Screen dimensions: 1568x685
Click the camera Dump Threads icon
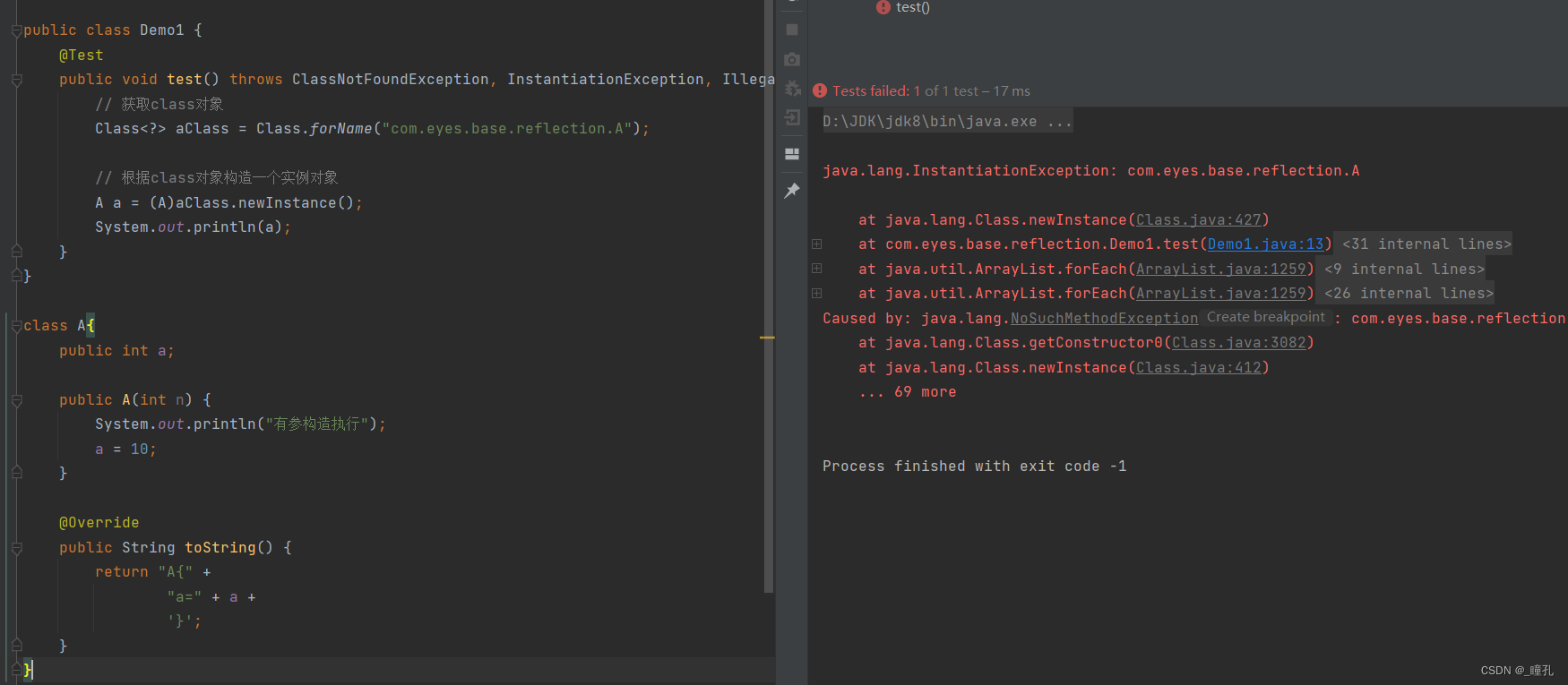click(791, 59)
